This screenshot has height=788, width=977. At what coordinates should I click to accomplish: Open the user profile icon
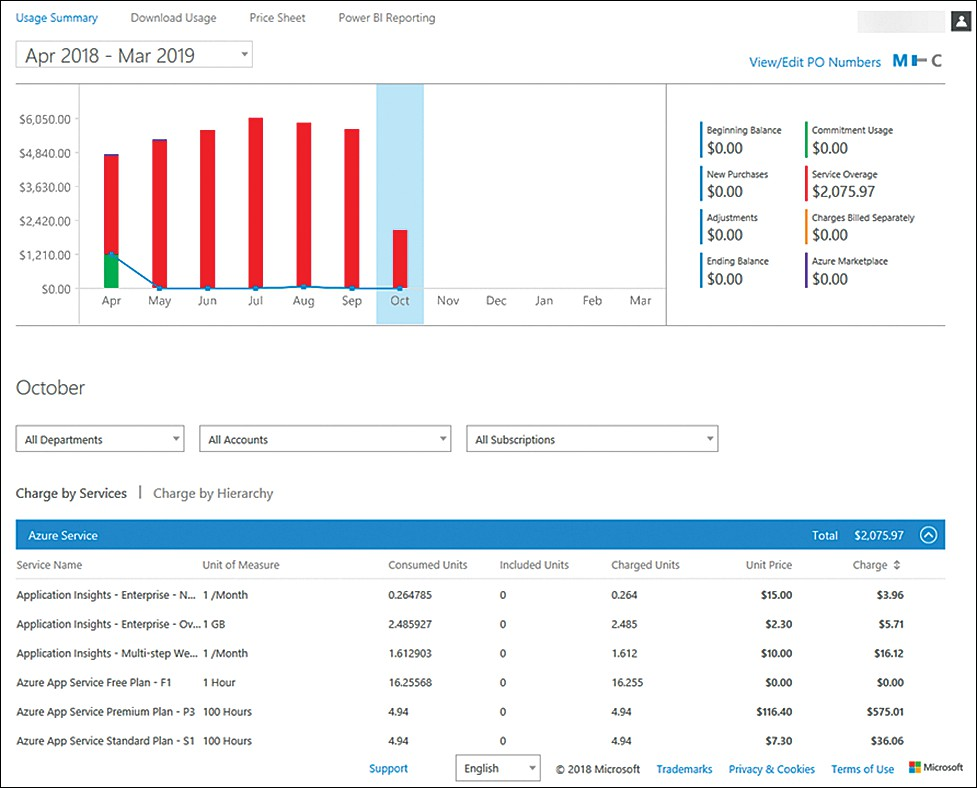961,21
